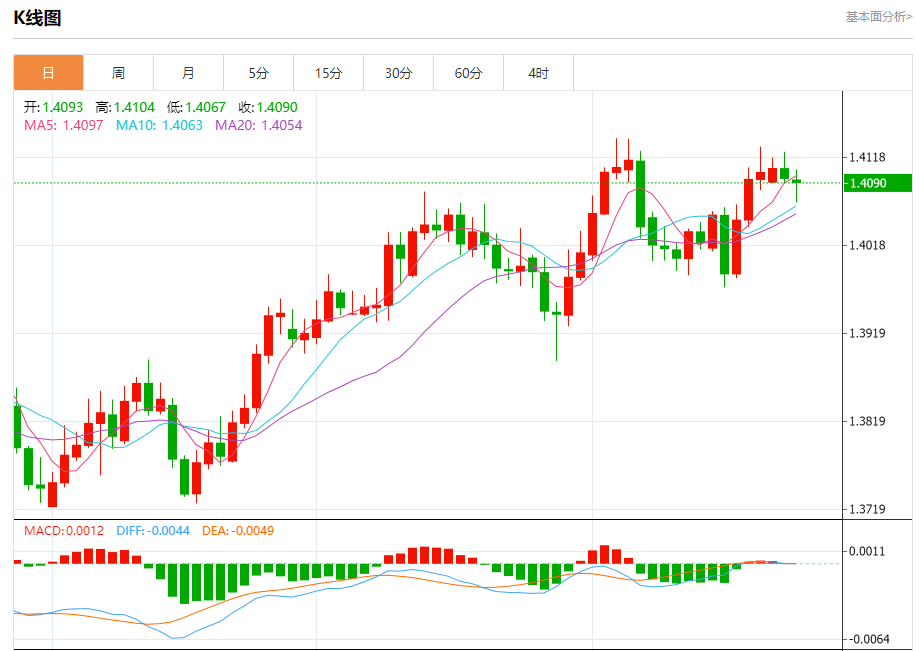Viewport: 919px width, 651px height.
Task: Click the DEA value label
Action: [x=237, y=530]
